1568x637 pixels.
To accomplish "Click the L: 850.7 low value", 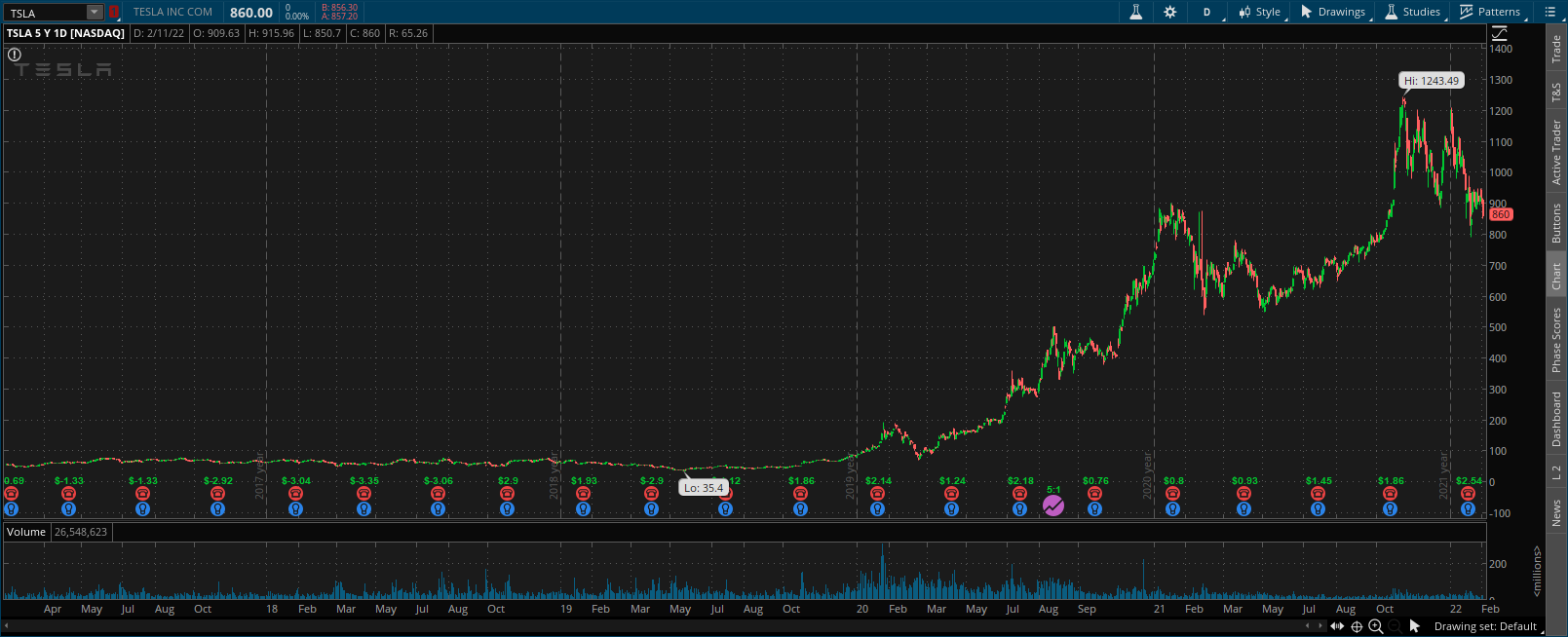I will (322, 33).
